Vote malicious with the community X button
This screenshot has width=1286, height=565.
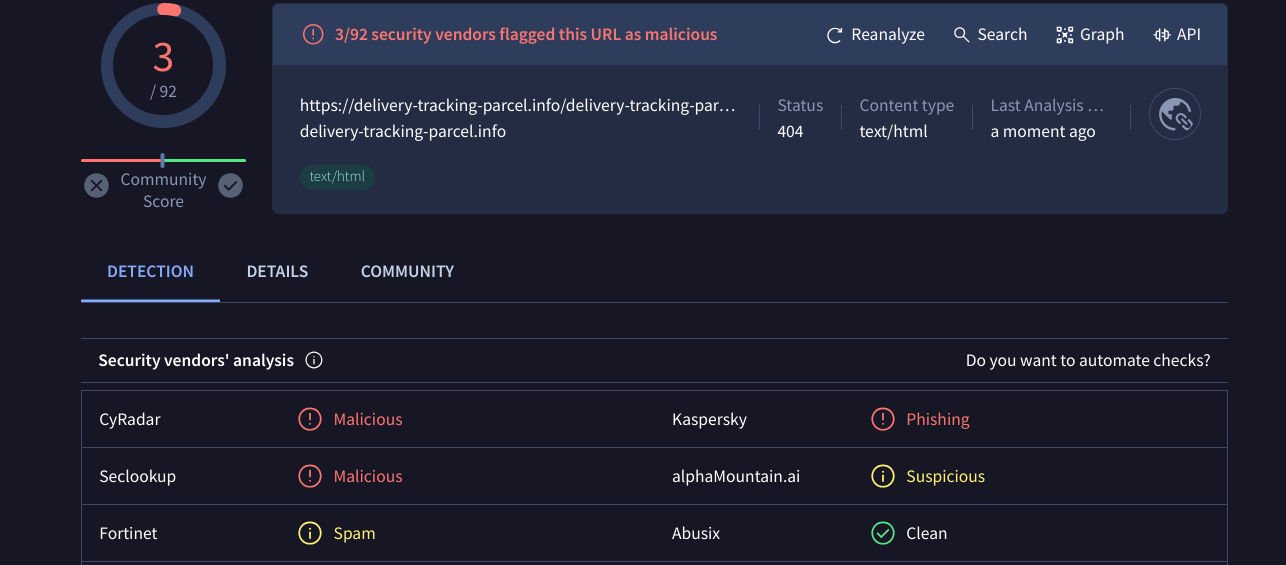(96, 186)
